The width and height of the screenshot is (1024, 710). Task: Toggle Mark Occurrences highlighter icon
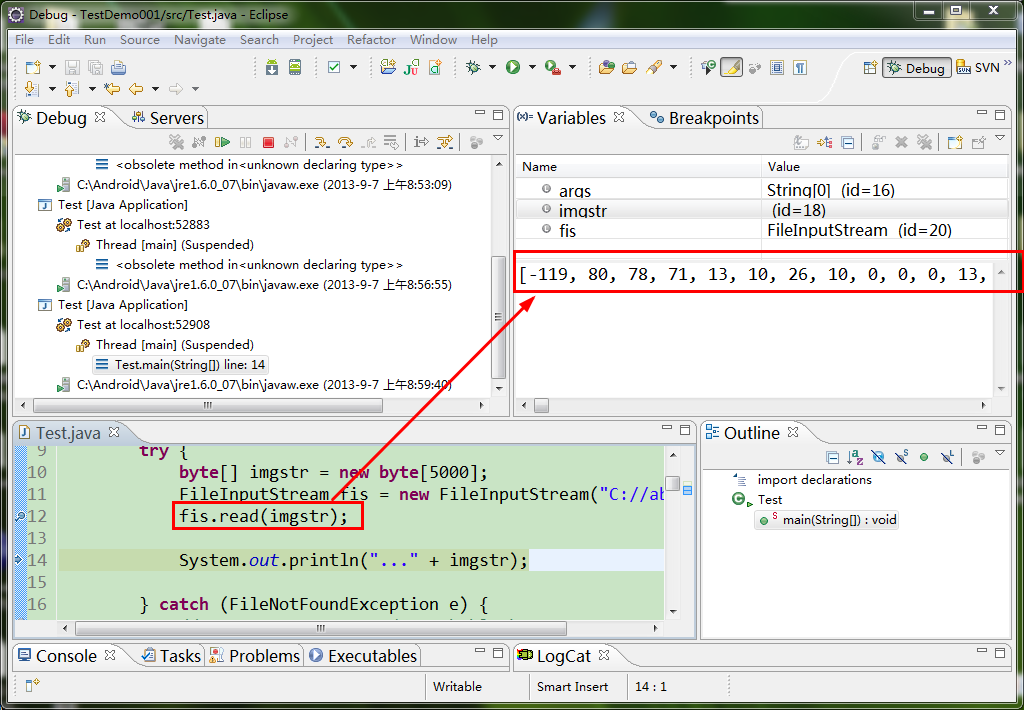pos(731,67)
